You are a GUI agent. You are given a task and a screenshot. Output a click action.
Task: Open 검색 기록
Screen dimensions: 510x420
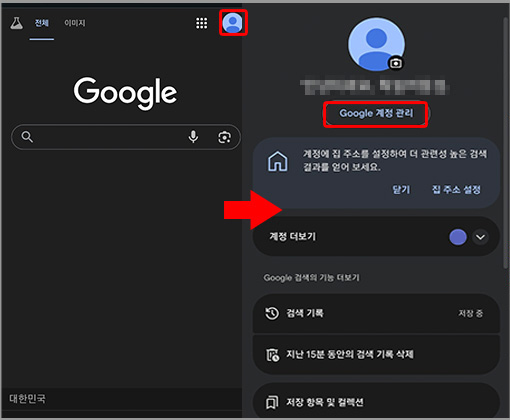tap(376, 313)
